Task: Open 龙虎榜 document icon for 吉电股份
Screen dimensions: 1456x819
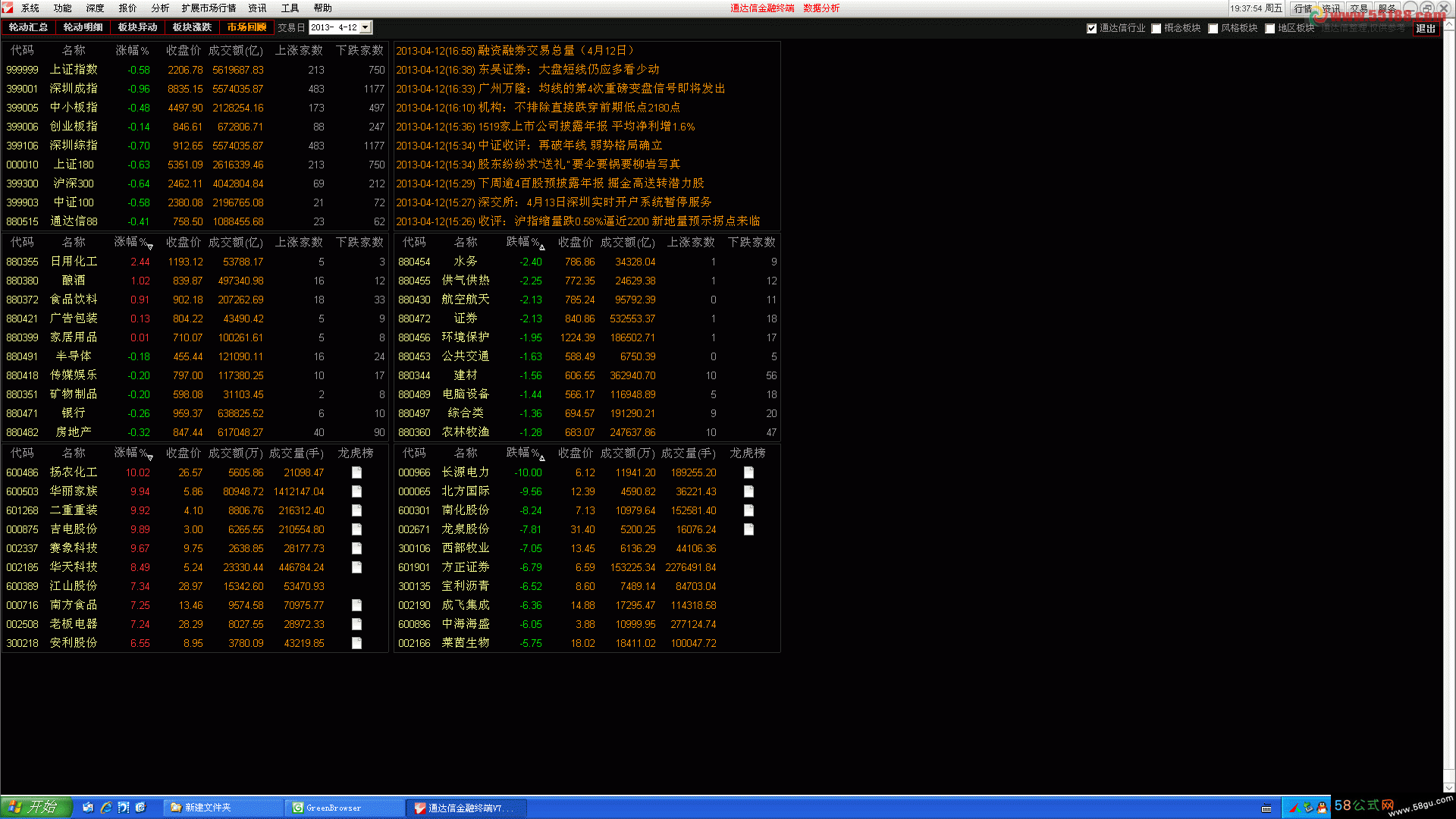Action: [x=356, y=529]
